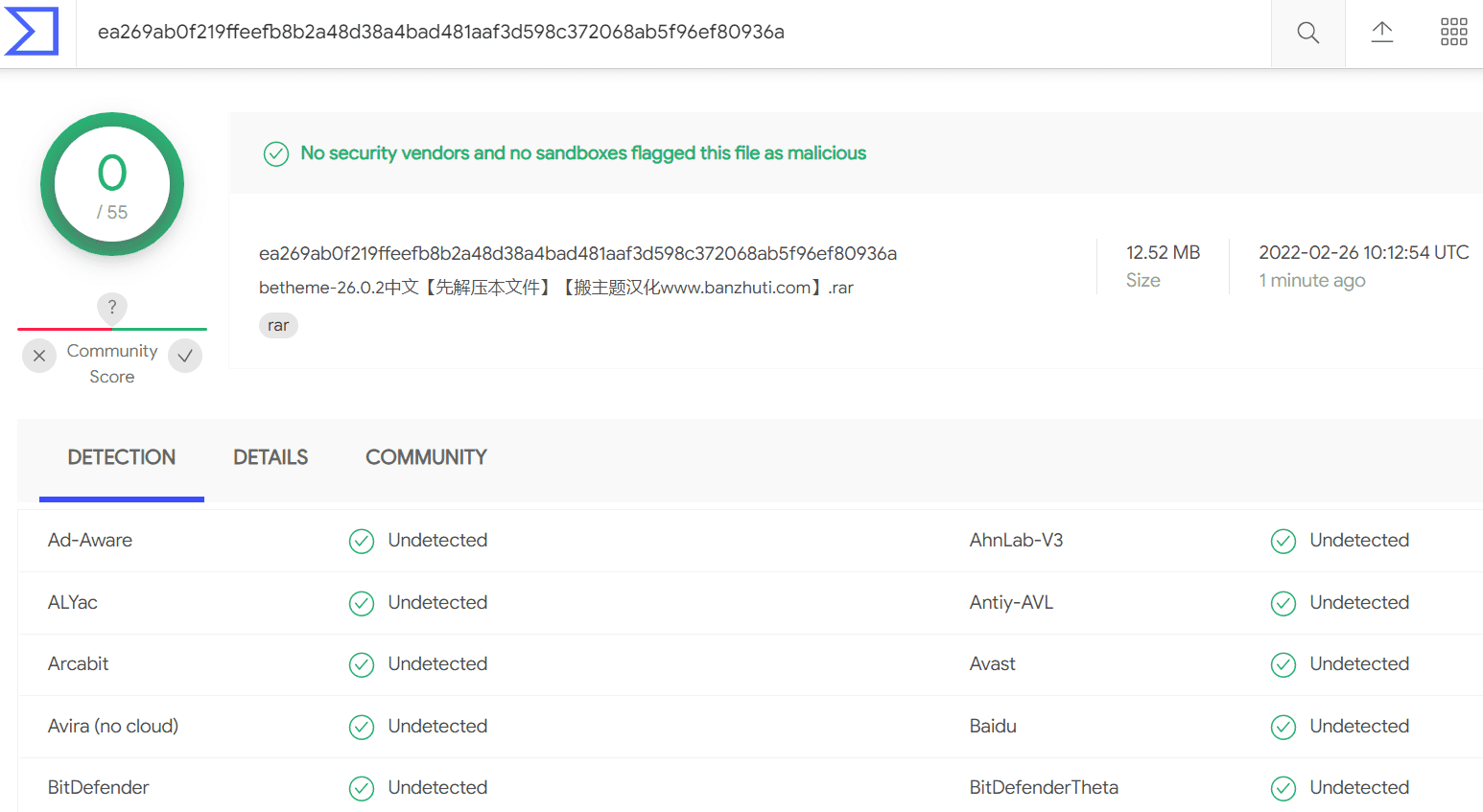This screenshot has width=1483, height=812.
Task: Click the Ad-Aware vendor name
Action: point(90,540)
